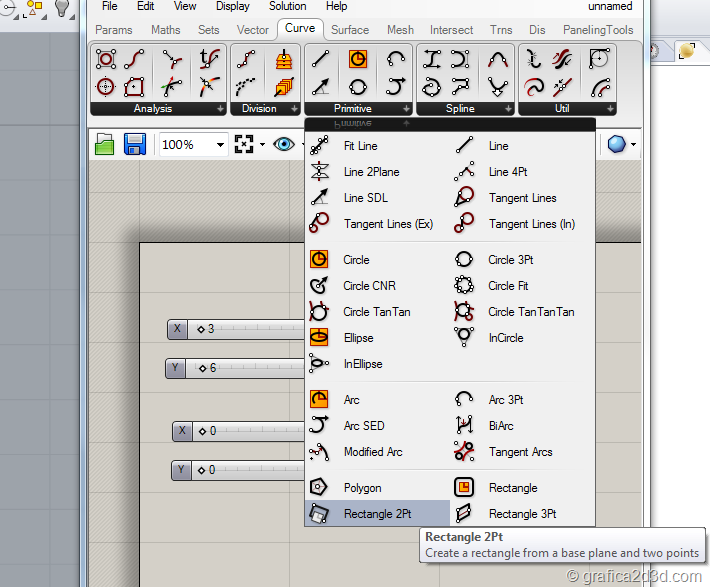The image size is (710, 587).
Task: Toggle the preview eye icon
Action: pyautogui.click(x=283, y=145)
